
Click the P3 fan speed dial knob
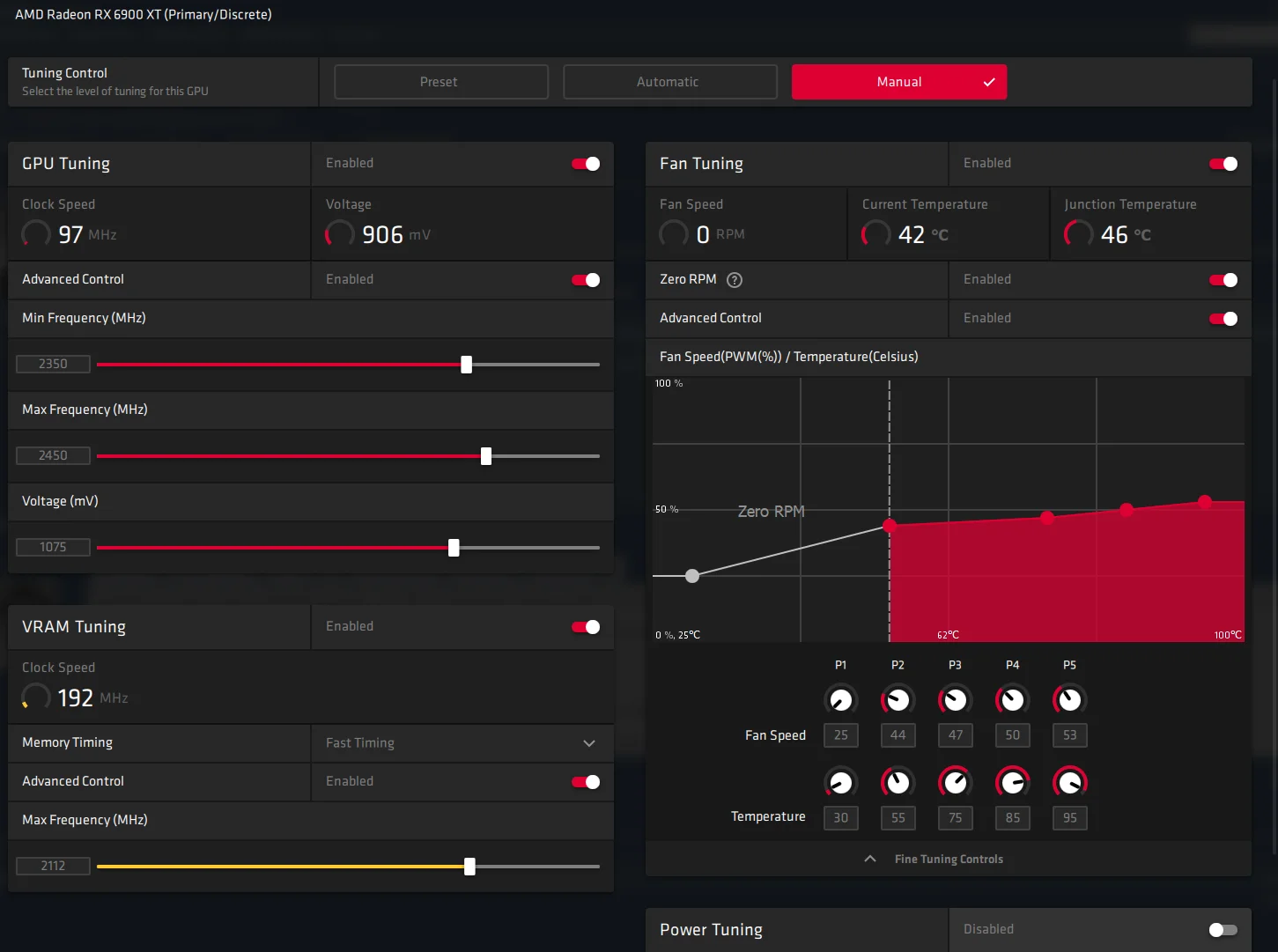[x=955, y=700]
